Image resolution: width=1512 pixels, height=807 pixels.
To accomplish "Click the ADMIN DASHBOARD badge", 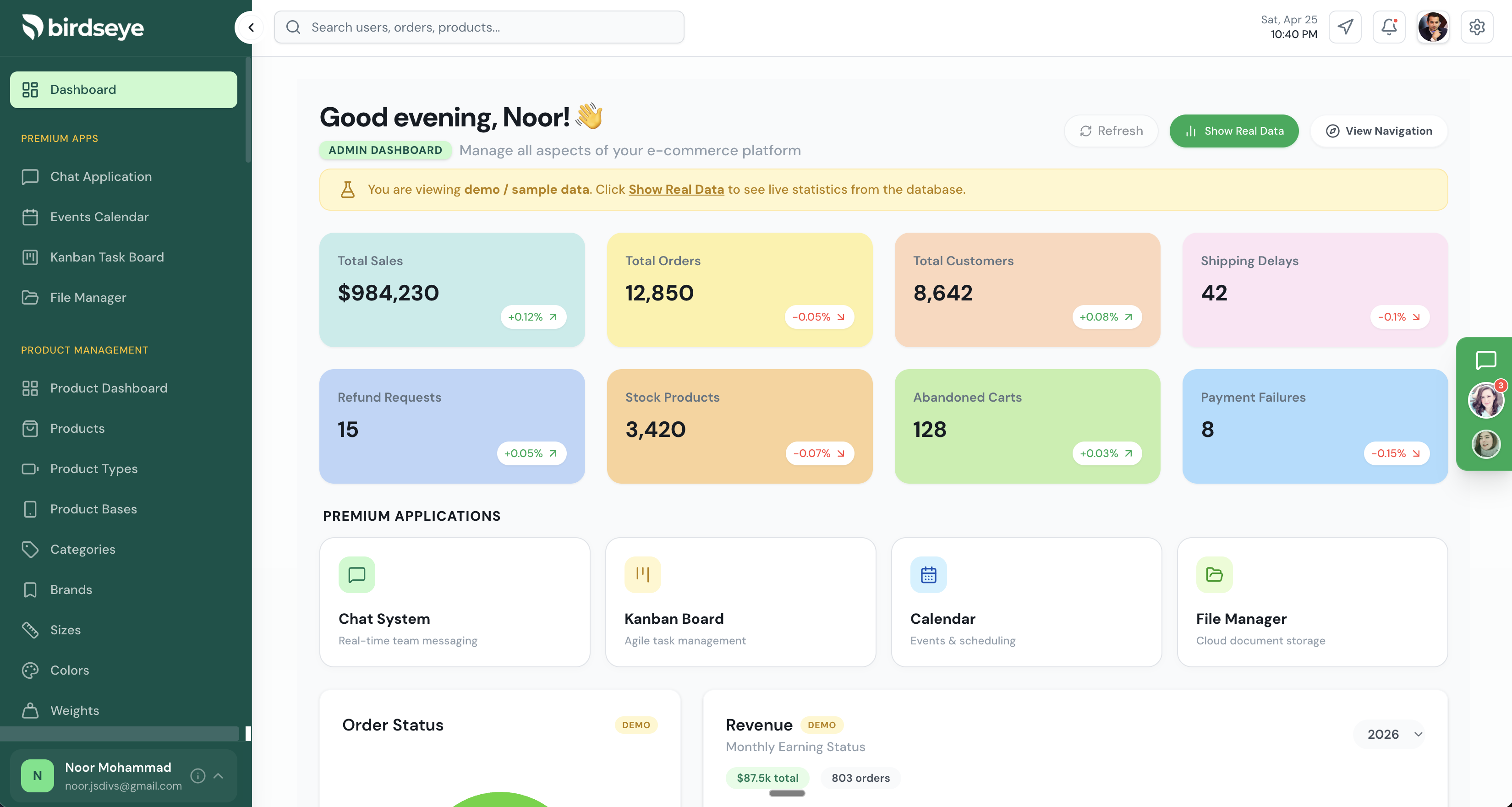I will coord(385,150).
